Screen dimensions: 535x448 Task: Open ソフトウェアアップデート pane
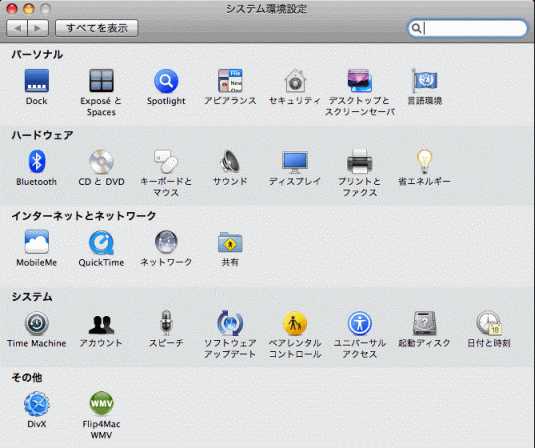(x=230, y=322)
